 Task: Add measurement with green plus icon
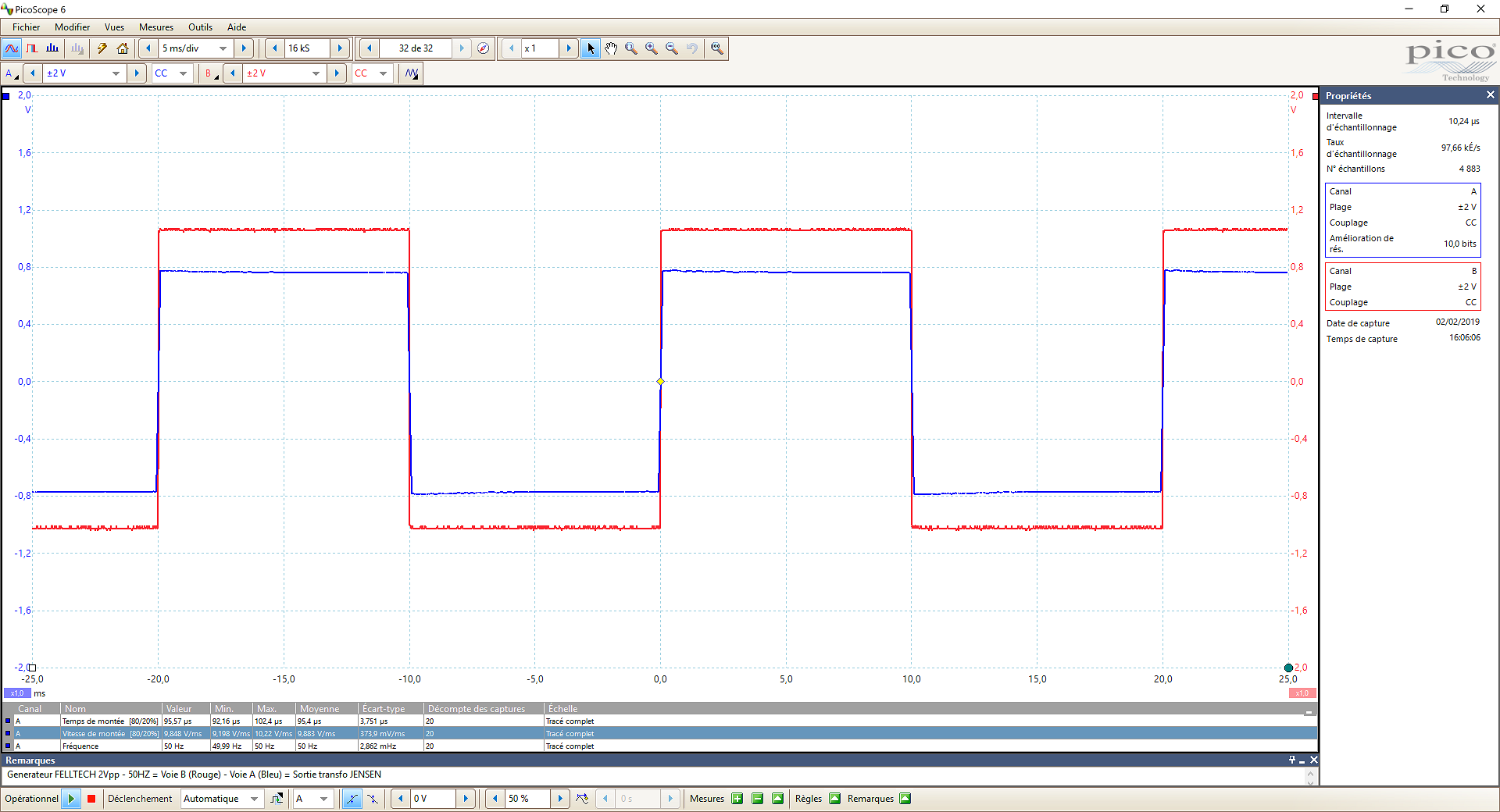(x=737, y=799)
